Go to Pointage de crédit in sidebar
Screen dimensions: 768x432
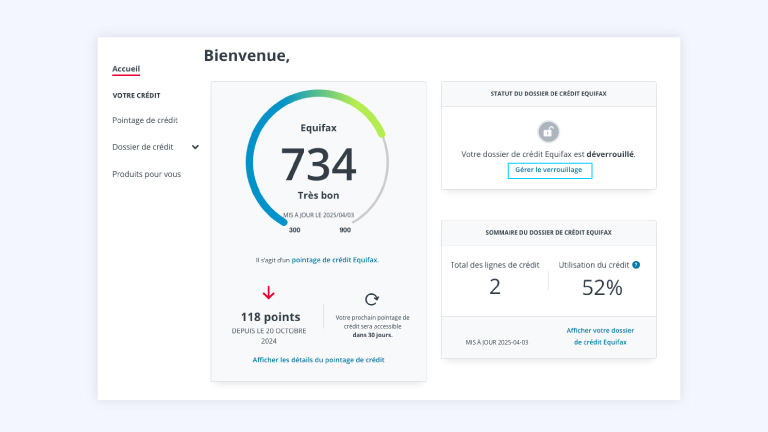click(145, 120)
